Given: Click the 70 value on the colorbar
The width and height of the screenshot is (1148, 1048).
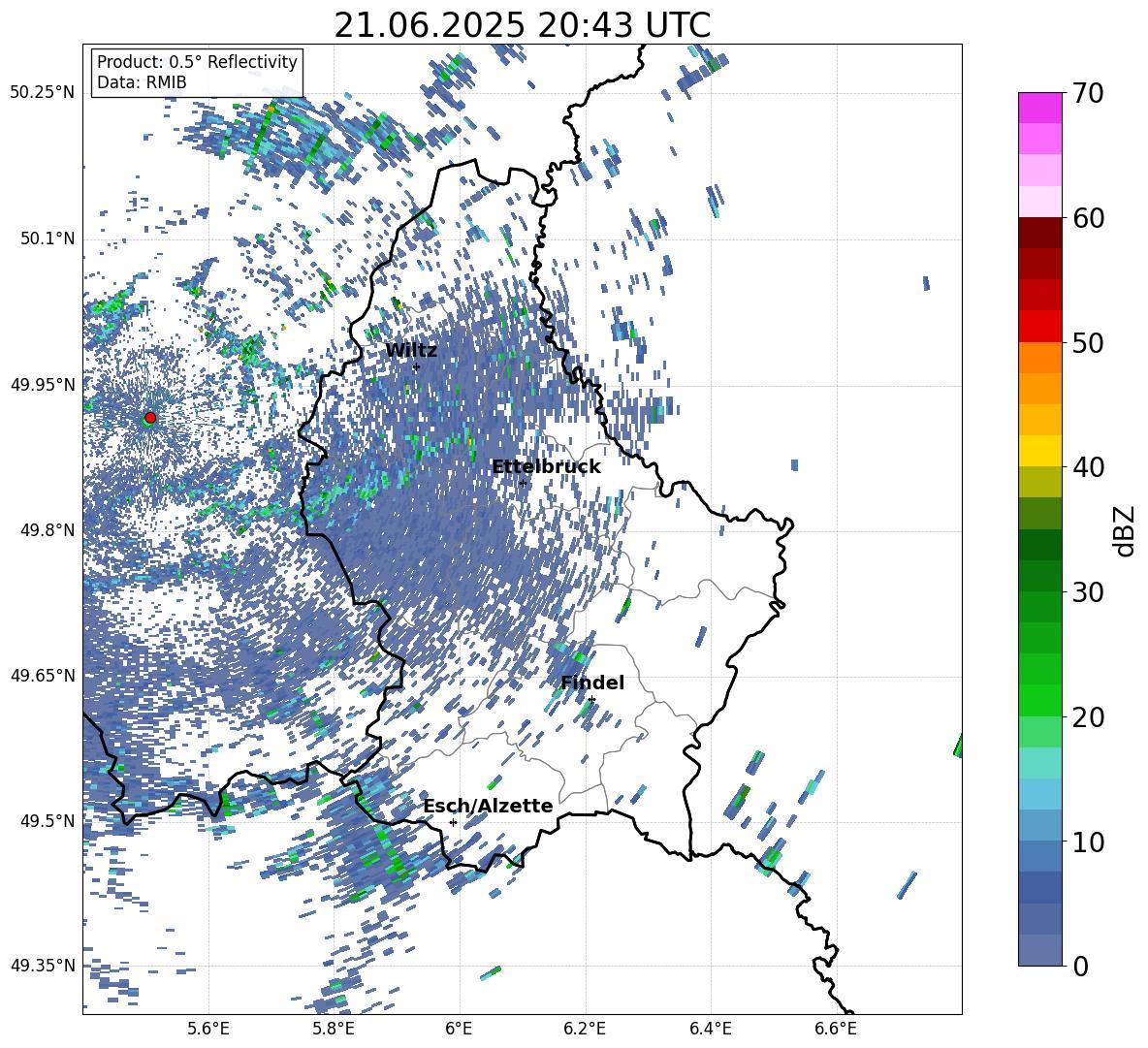Looking at the screenshot, I should tap(1088, 93).
